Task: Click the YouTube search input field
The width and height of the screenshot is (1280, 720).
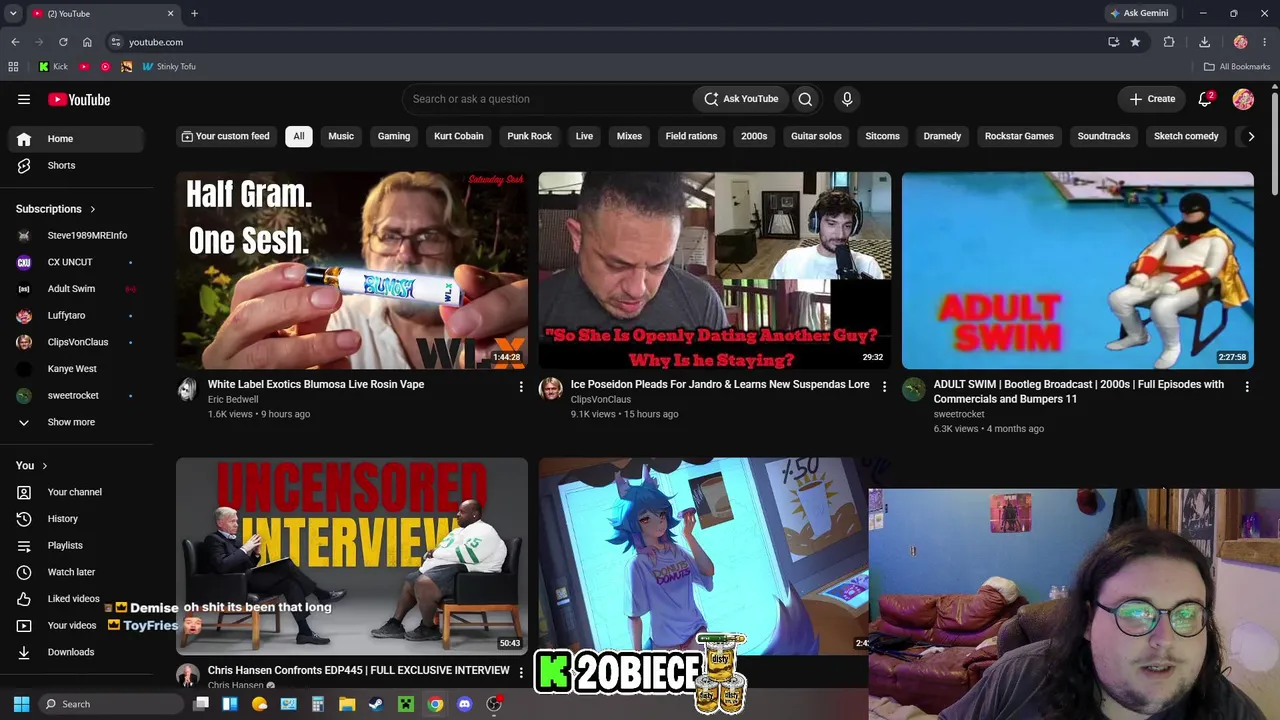Action: coord(548,99)
